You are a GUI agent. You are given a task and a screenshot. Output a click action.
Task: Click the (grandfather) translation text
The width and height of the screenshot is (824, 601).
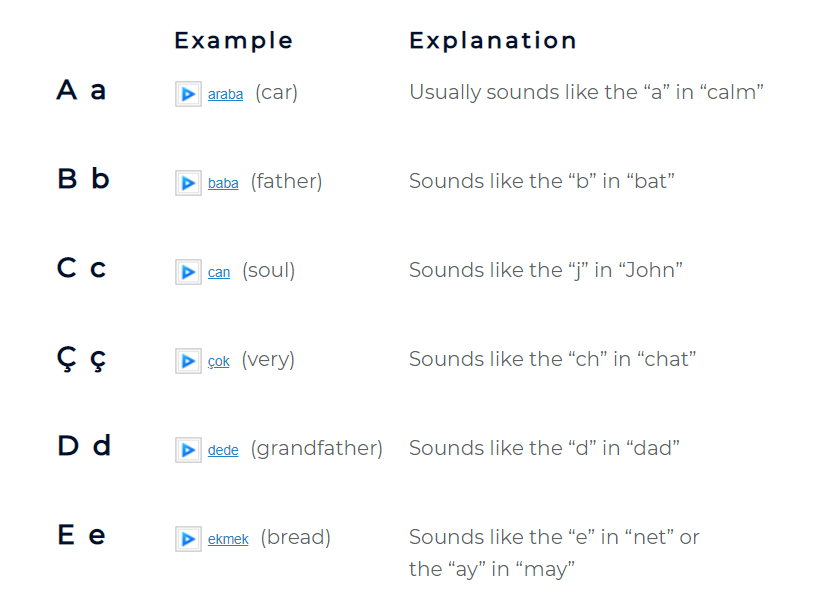tap(316, 448)
